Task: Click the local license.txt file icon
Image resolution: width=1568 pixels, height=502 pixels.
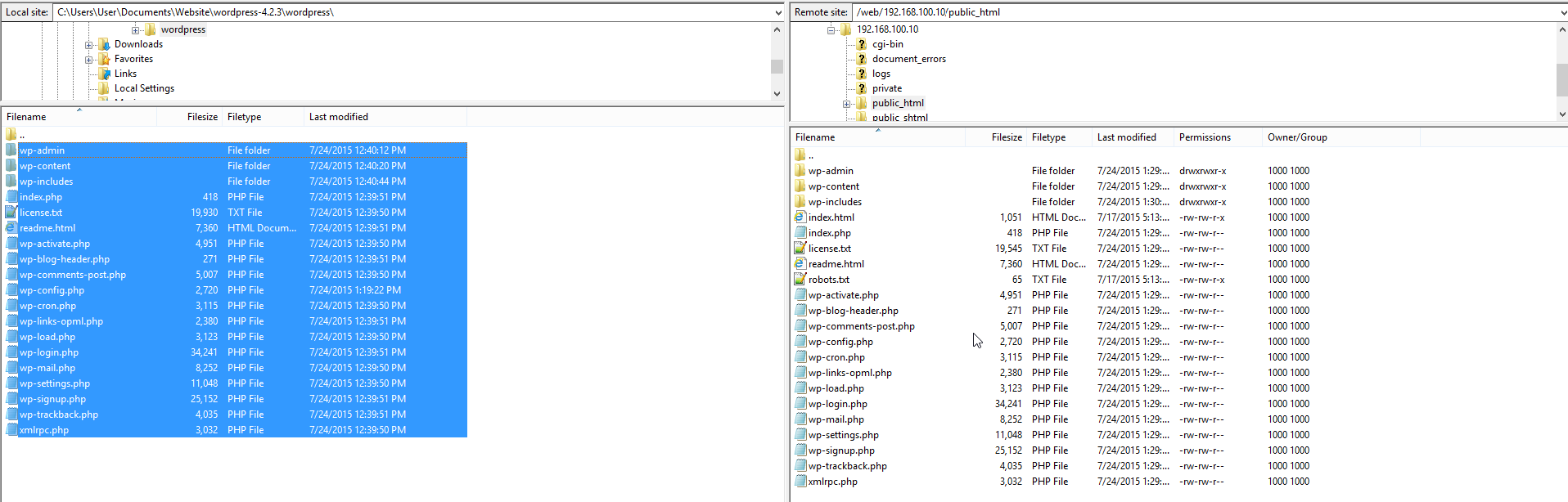Action: pos(11,213)
